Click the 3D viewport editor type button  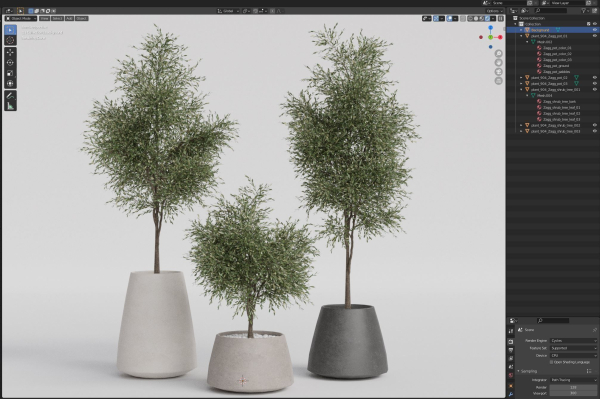click(9, 11)
